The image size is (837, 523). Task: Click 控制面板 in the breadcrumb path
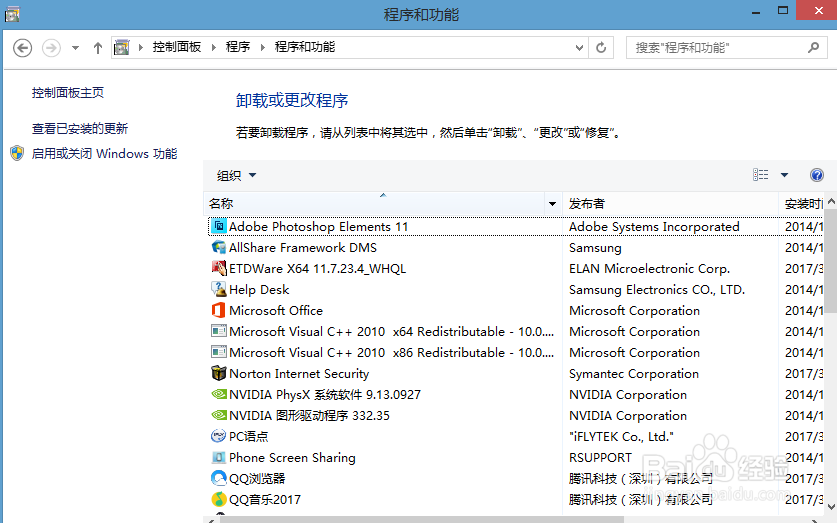177,47
